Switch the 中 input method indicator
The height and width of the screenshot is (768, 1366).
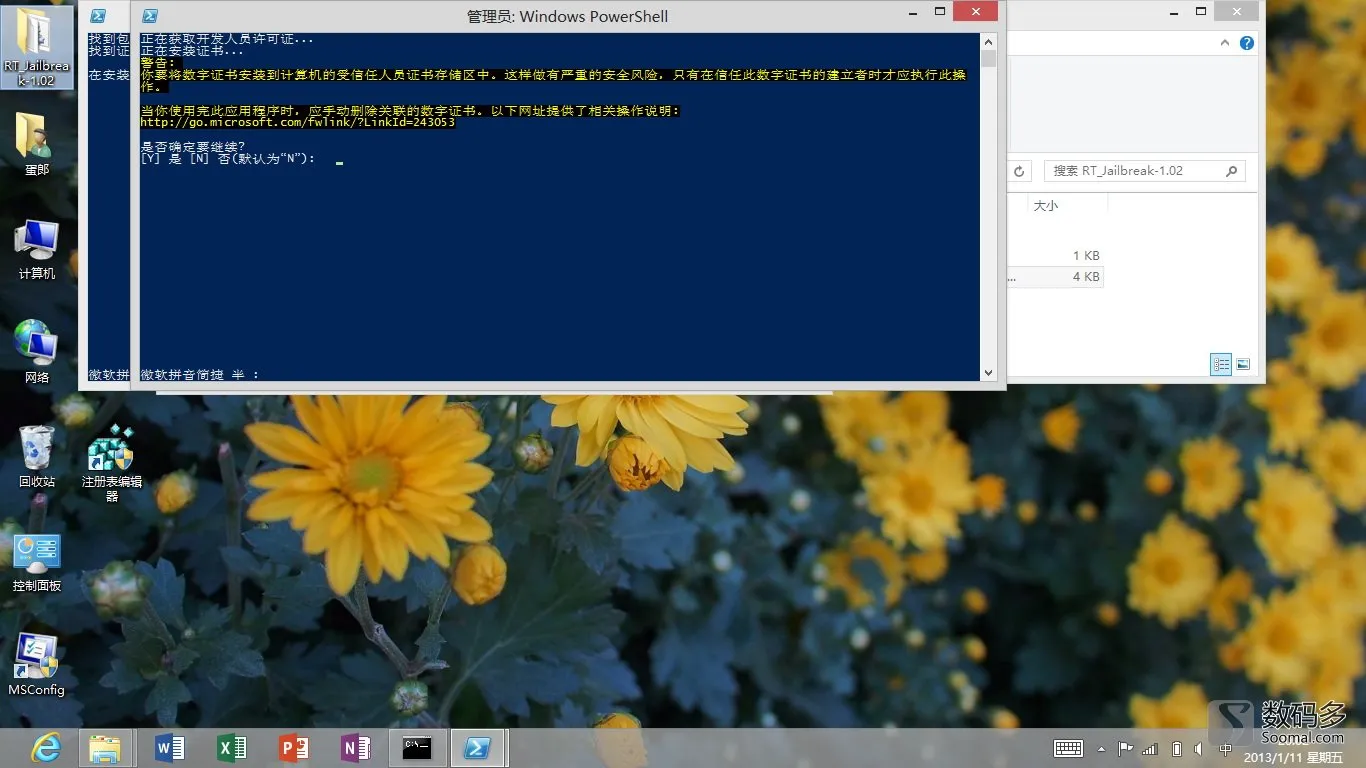[1225, 749]
